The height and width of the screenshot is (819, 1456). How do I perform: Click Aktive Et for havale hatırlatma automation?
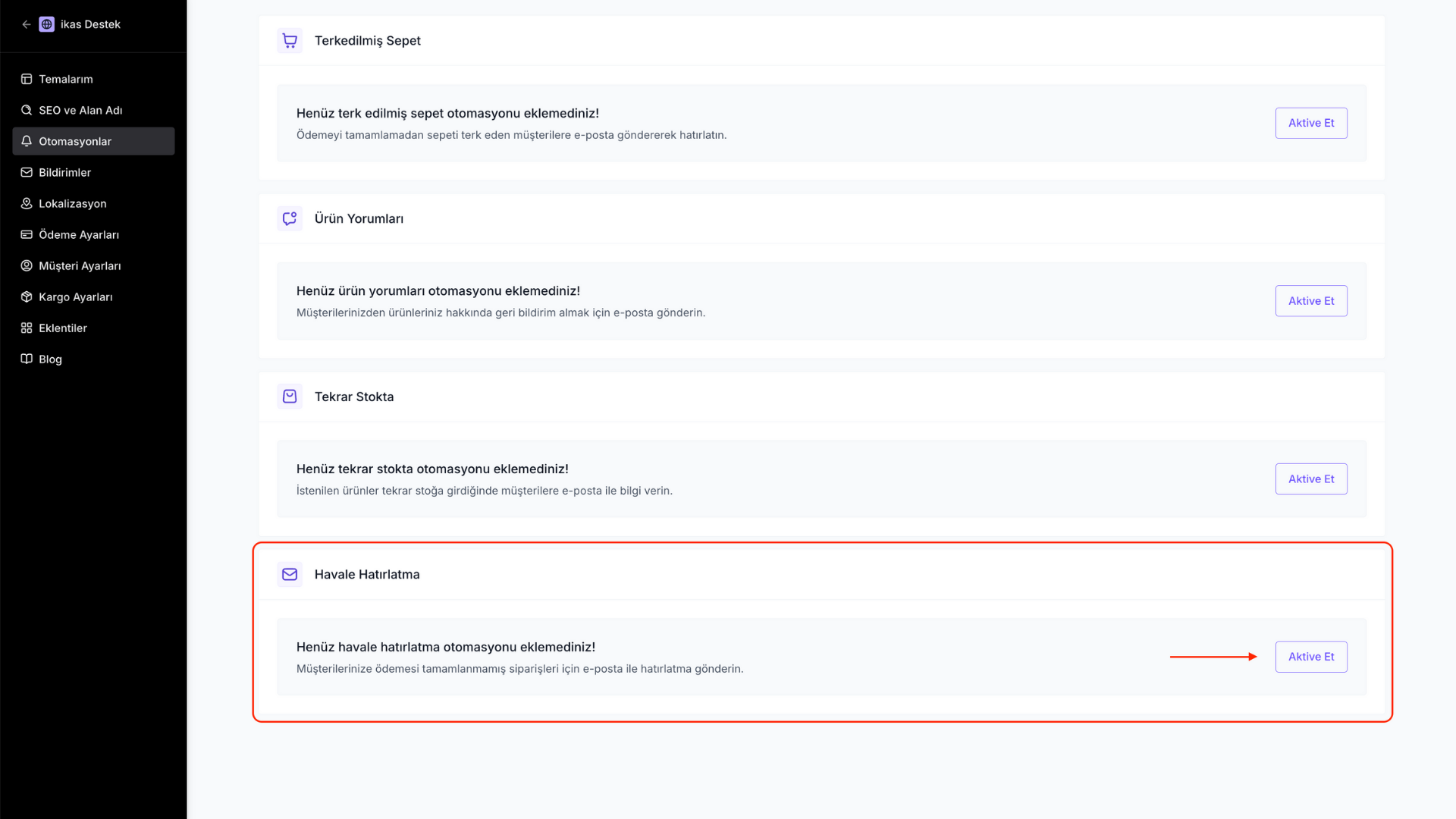1311,657
